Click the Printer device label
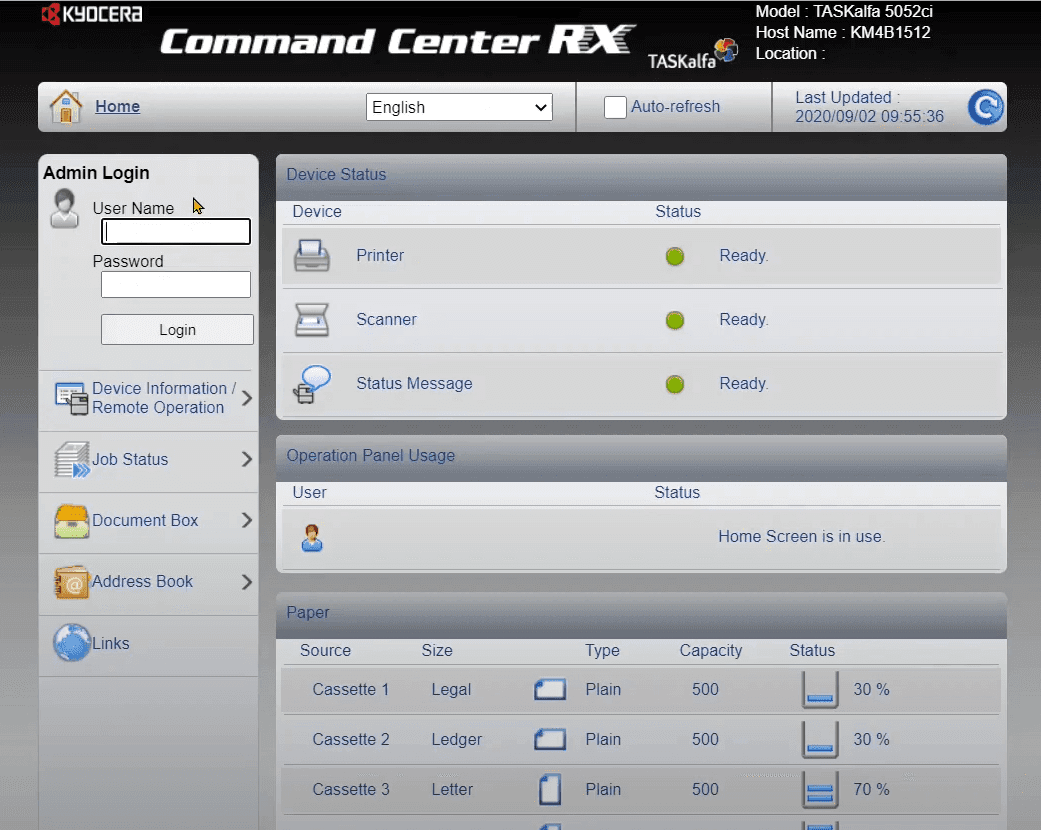Screen dimensions: 1041x830 380,256
